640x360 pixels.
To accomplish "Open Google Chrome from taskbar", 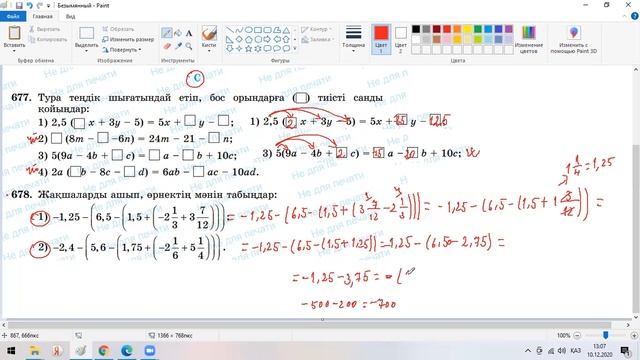I will (x=104, y=351).
